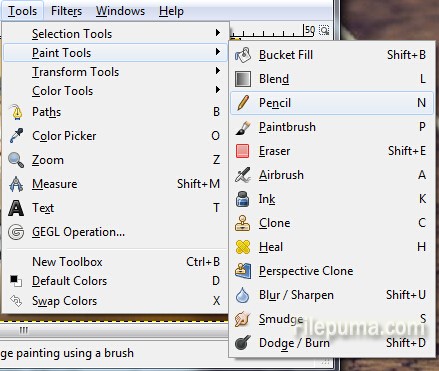This screenshot has height=371, width=439.
Task: Click the Blend gradient icon
Action: tap(243, 79)
